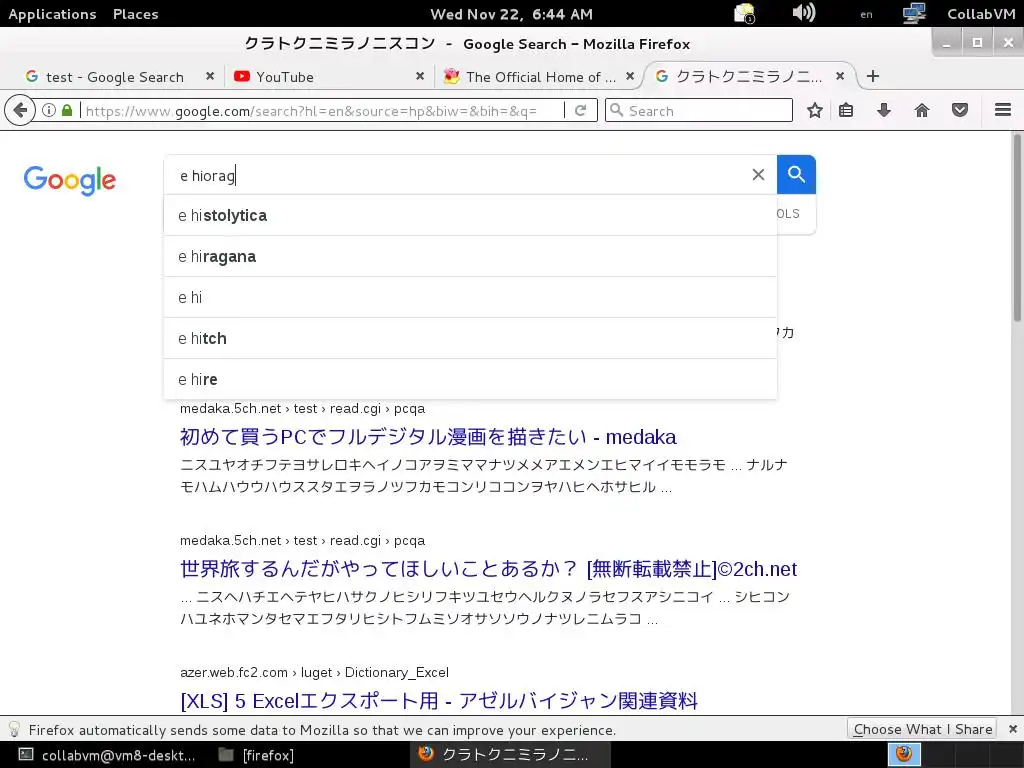
Task: Bookmark this page with the star icon
Action: (814, 110)
